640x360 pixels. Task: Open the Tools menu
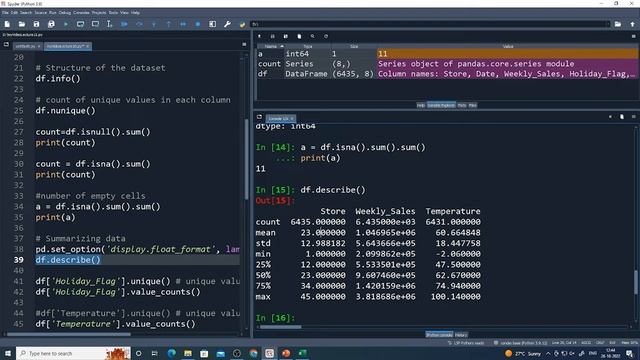pyautogui.click(x=113, y=13)
